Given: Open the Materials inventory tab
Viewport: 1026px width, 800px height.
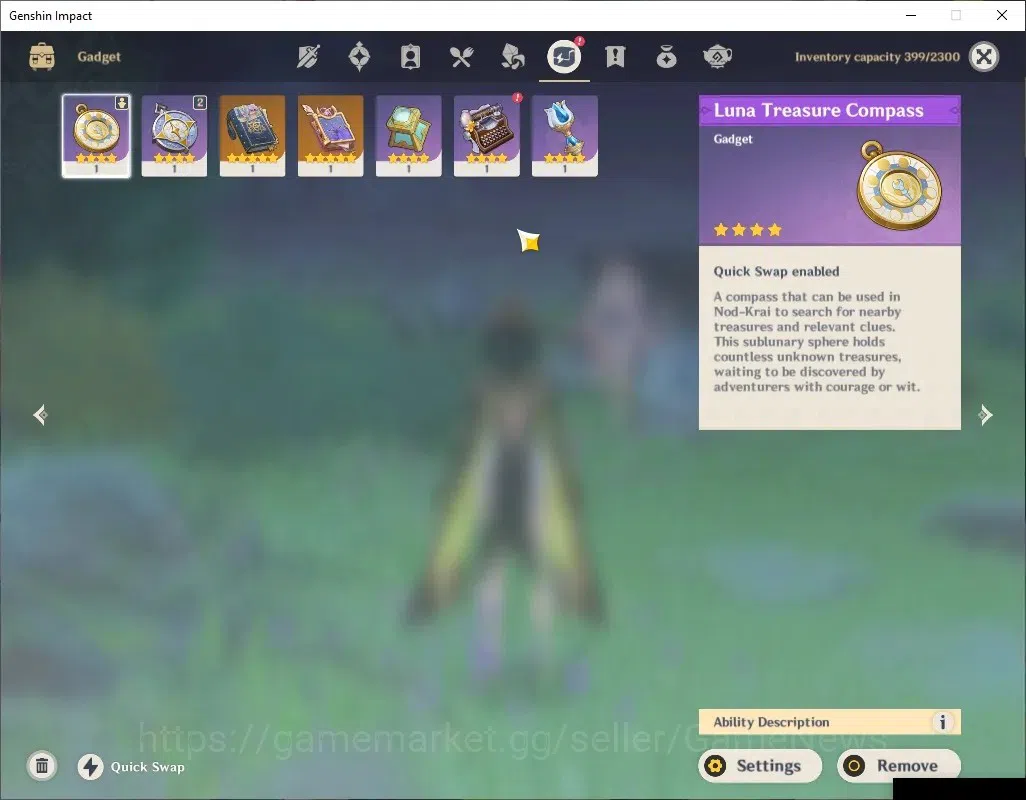Looking at the screenshot, I should click(x=512, y=57).
